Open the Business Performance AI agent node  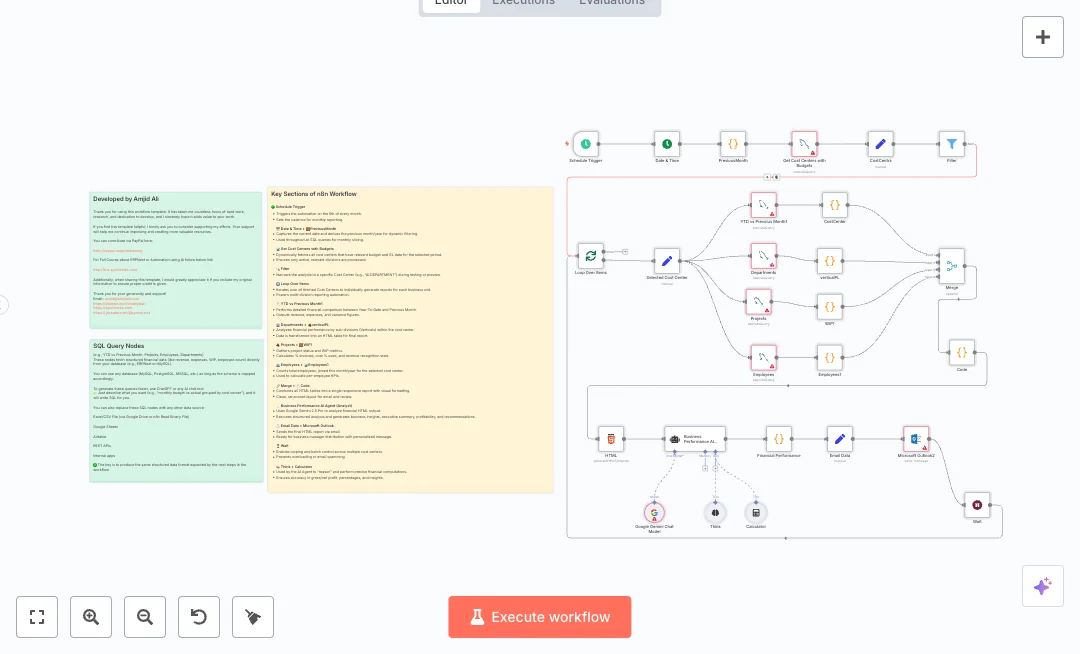tap(694, 438)
